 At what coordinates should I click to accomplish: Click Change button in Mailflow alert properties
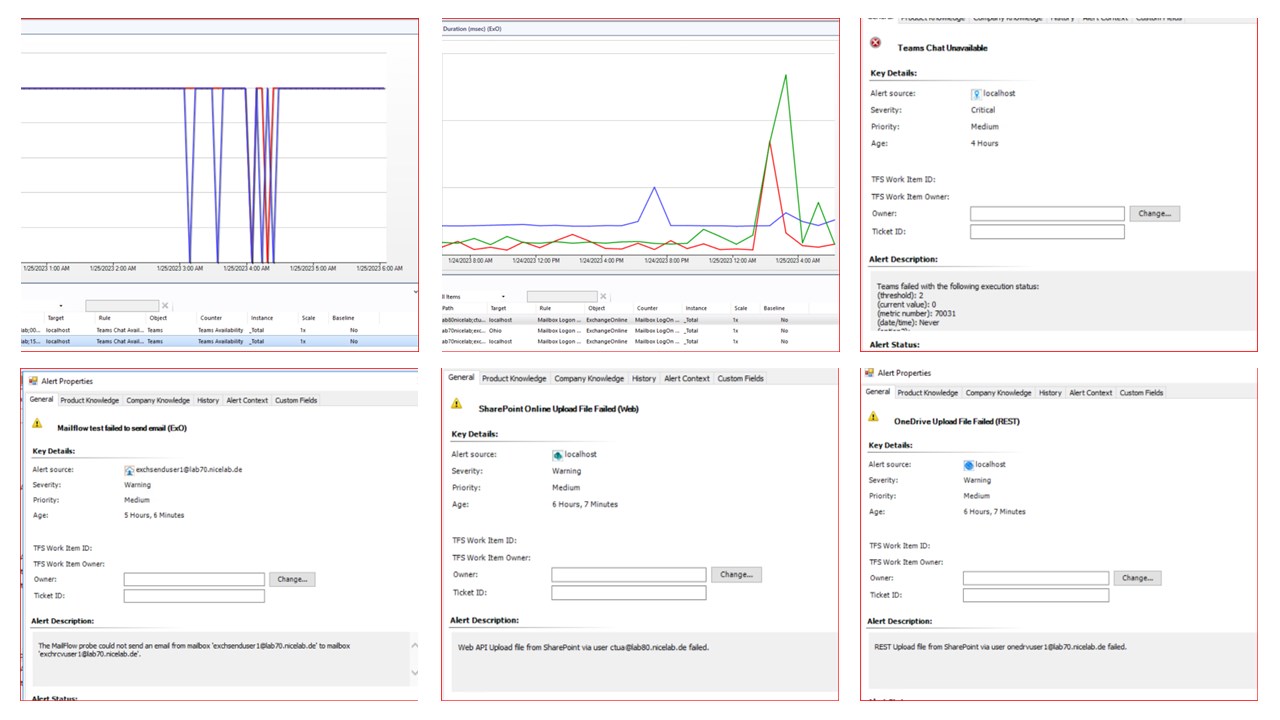292,579
